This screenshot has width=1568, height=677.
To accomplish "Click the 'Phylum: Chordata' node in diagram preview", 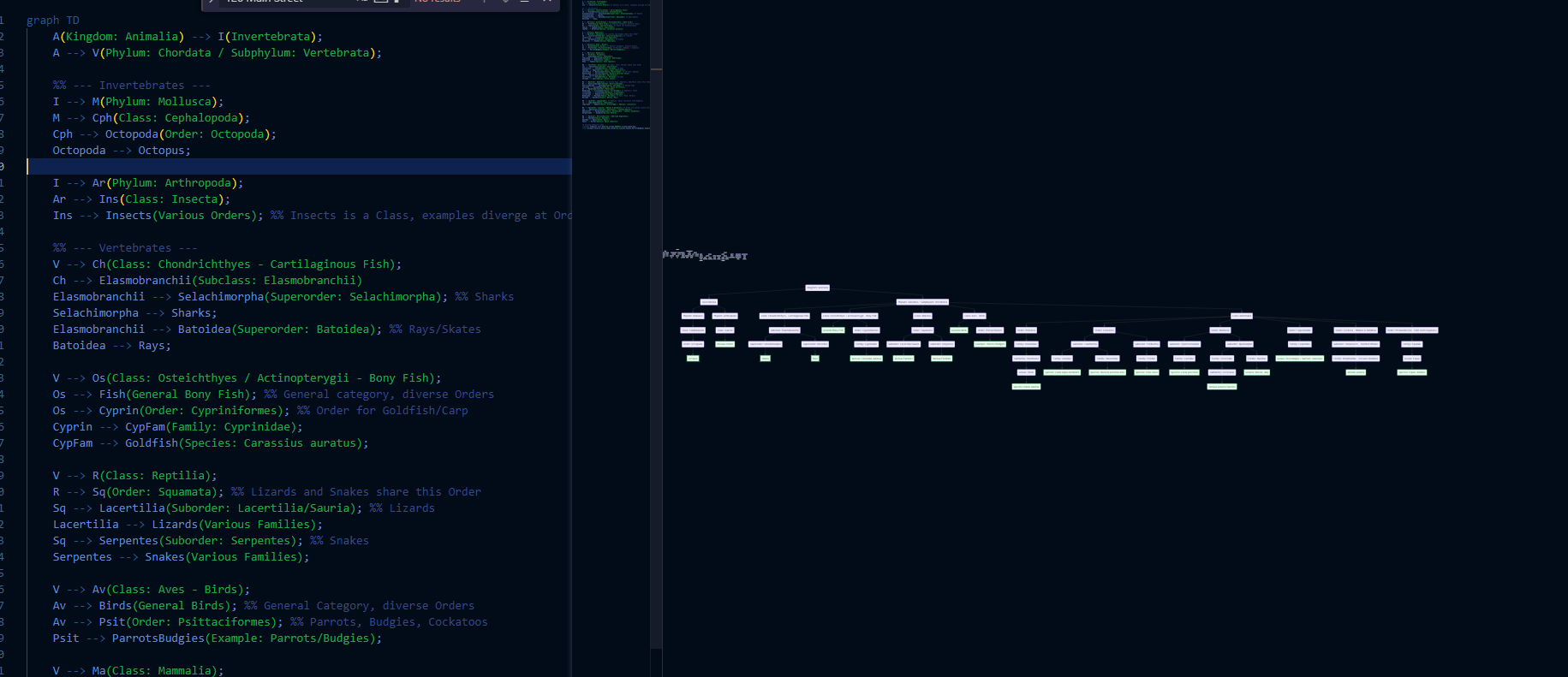I will click(922, 302).
